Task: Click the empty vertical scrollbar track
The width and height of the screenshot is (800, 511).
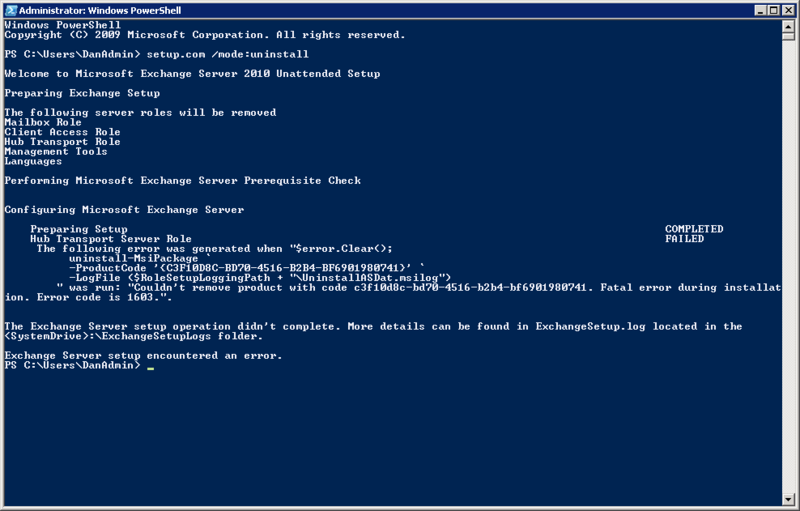Action: [x=788, y=265]
